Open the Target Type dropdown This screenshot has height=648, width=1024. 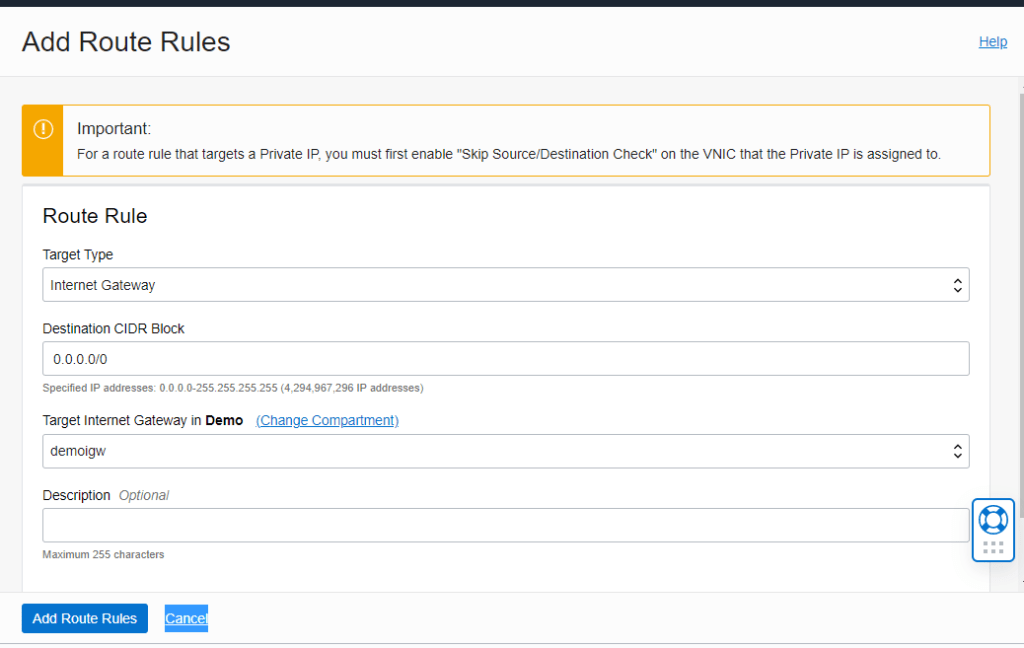(x=505, y=285)
